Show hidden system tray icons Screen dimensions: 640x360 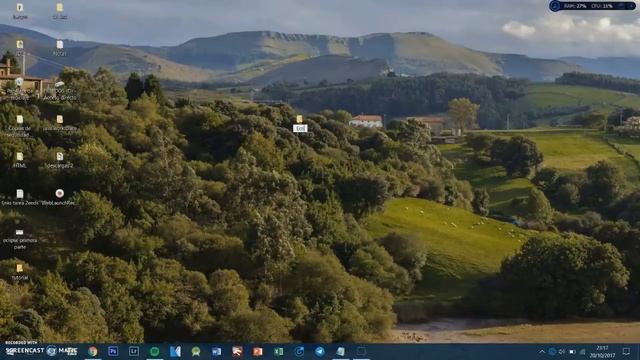point(542,351)
